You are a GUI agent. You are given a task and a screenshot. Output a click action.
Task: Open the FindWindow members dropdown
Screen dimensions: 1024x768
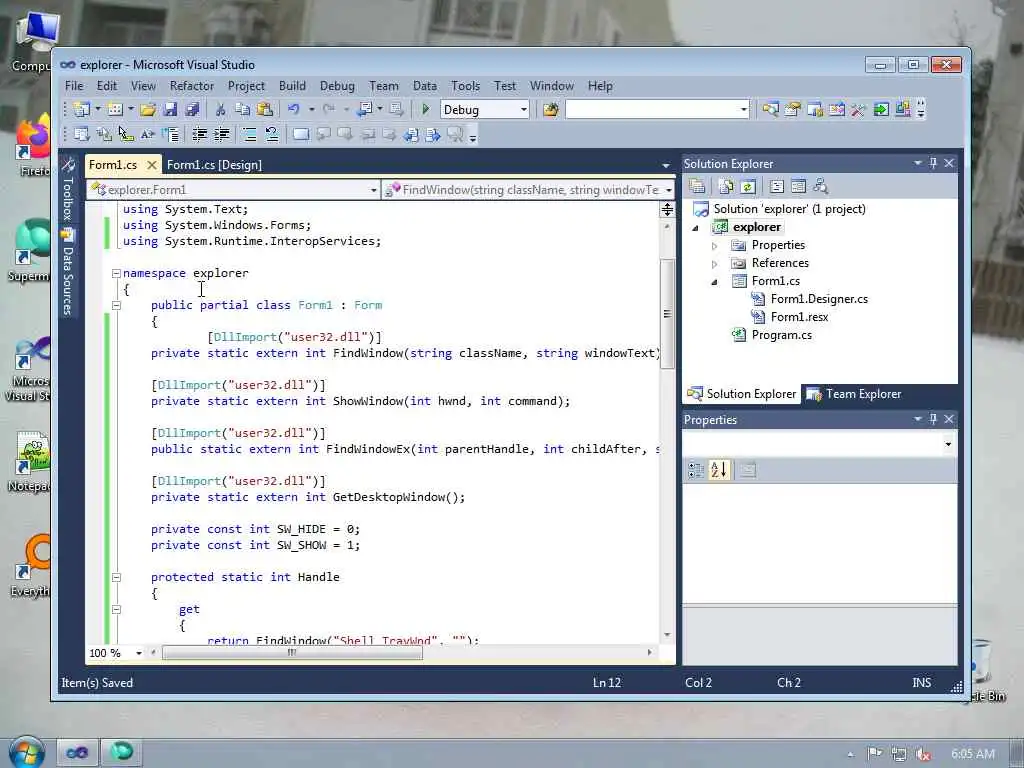coord(668,190)
